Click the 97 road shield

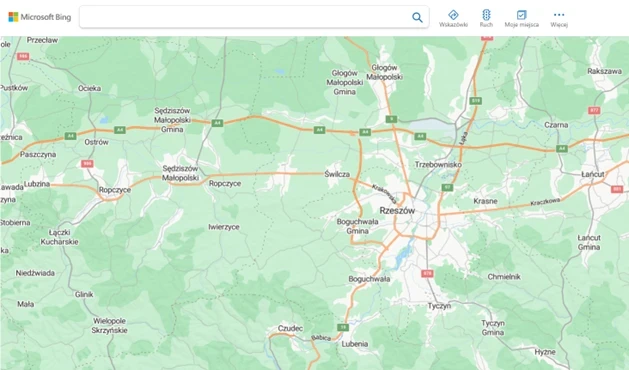447,187
